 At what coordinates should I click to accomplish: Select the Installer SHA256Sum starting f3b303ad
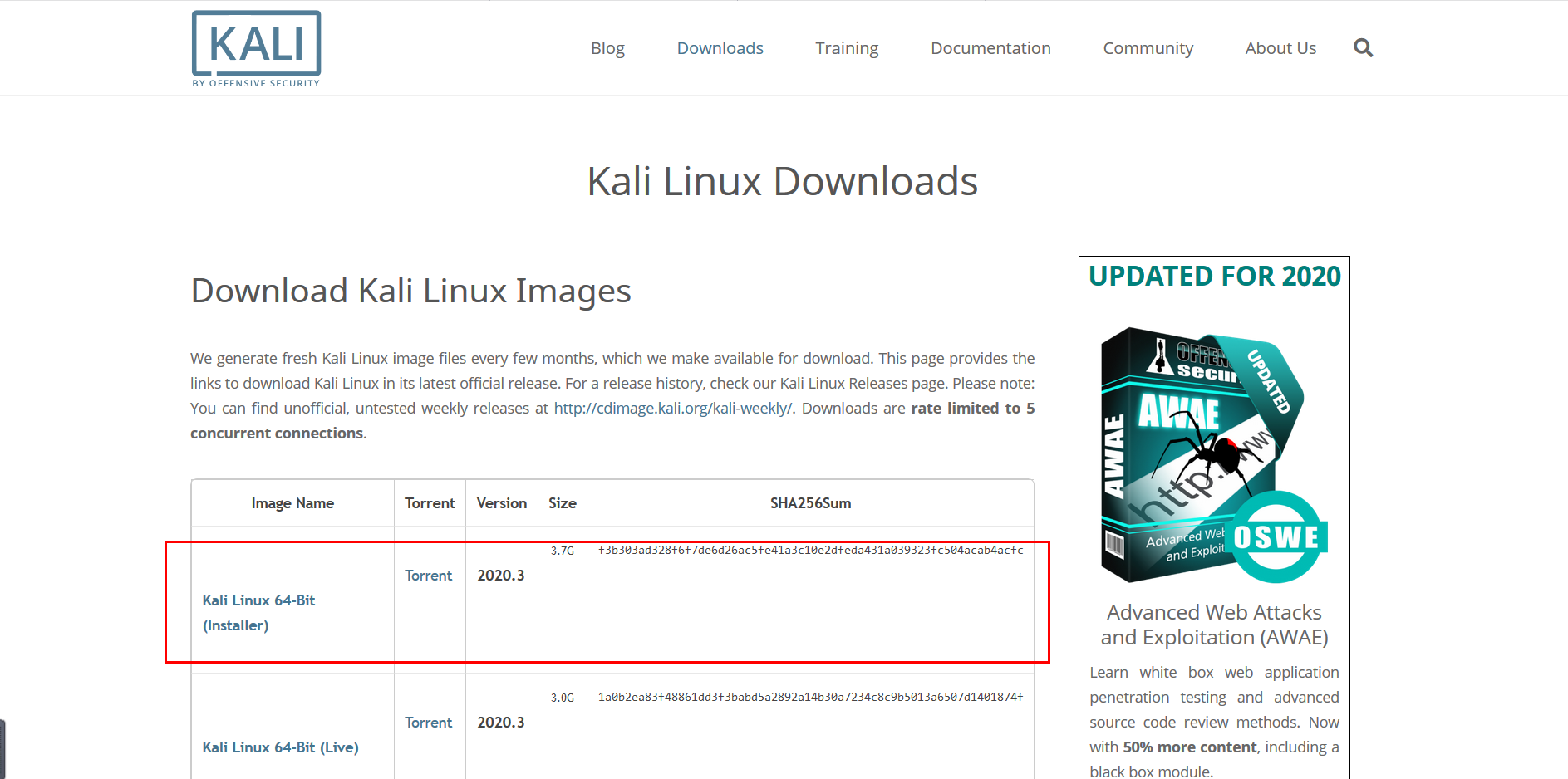[x=810, y=550]
